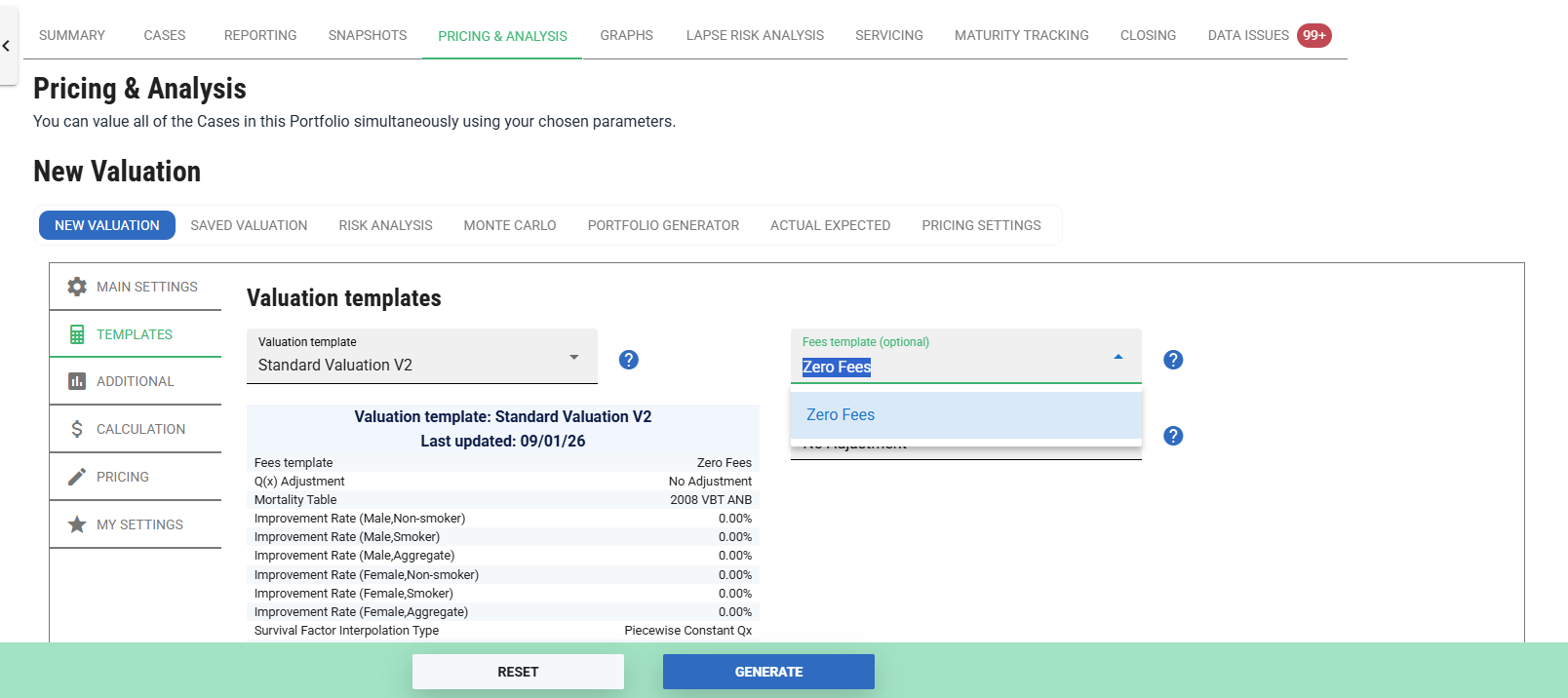Open the Pricing Settings sub-tab
The image size is (1568, 698).
tap(981, 225)
